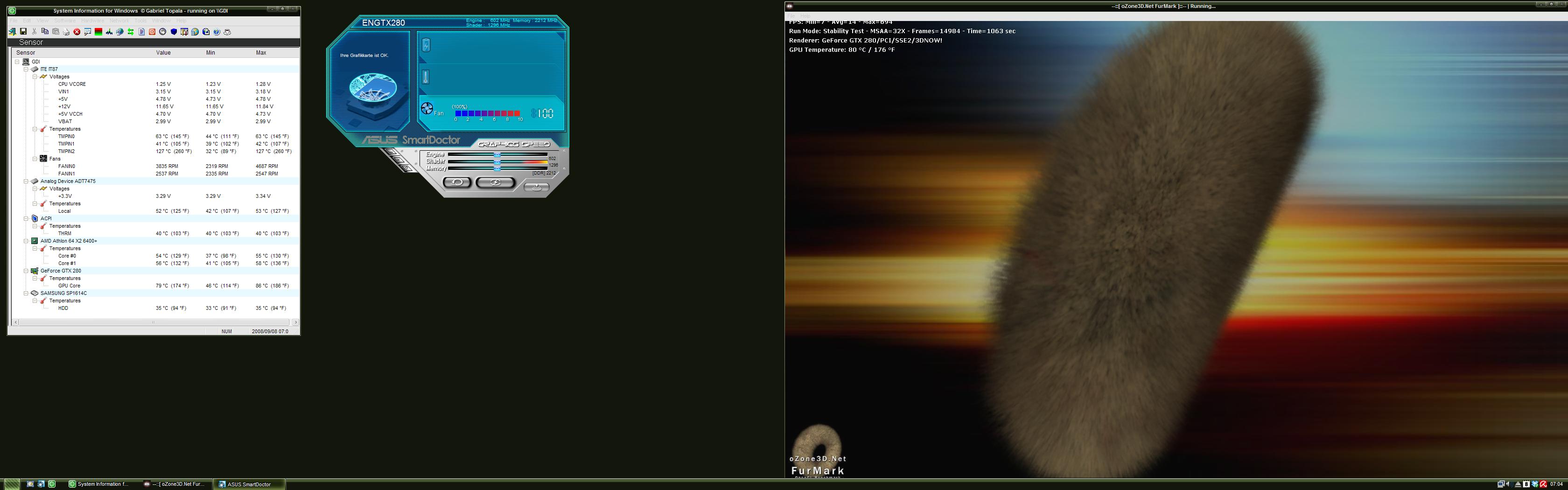Click the printer icon in SIW toolbar
Image resolution: width=1568 pixels, height=490 pixels.
(x=66, y=32)
